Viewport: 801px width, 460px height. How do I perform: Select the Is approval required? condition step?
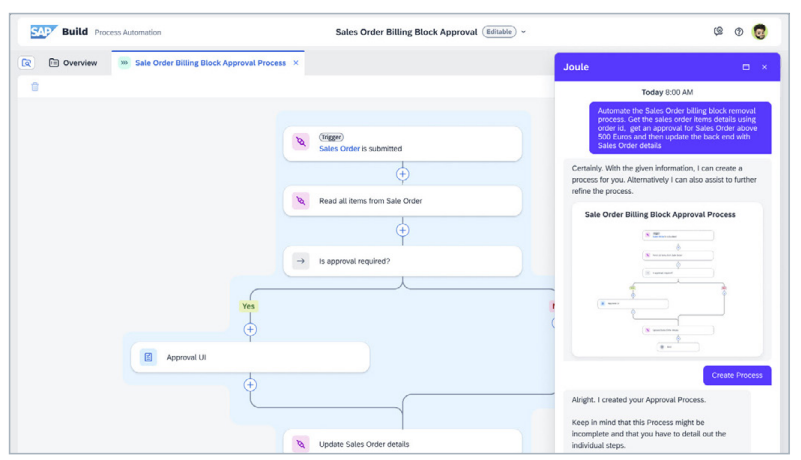click(x=403, y=261)
